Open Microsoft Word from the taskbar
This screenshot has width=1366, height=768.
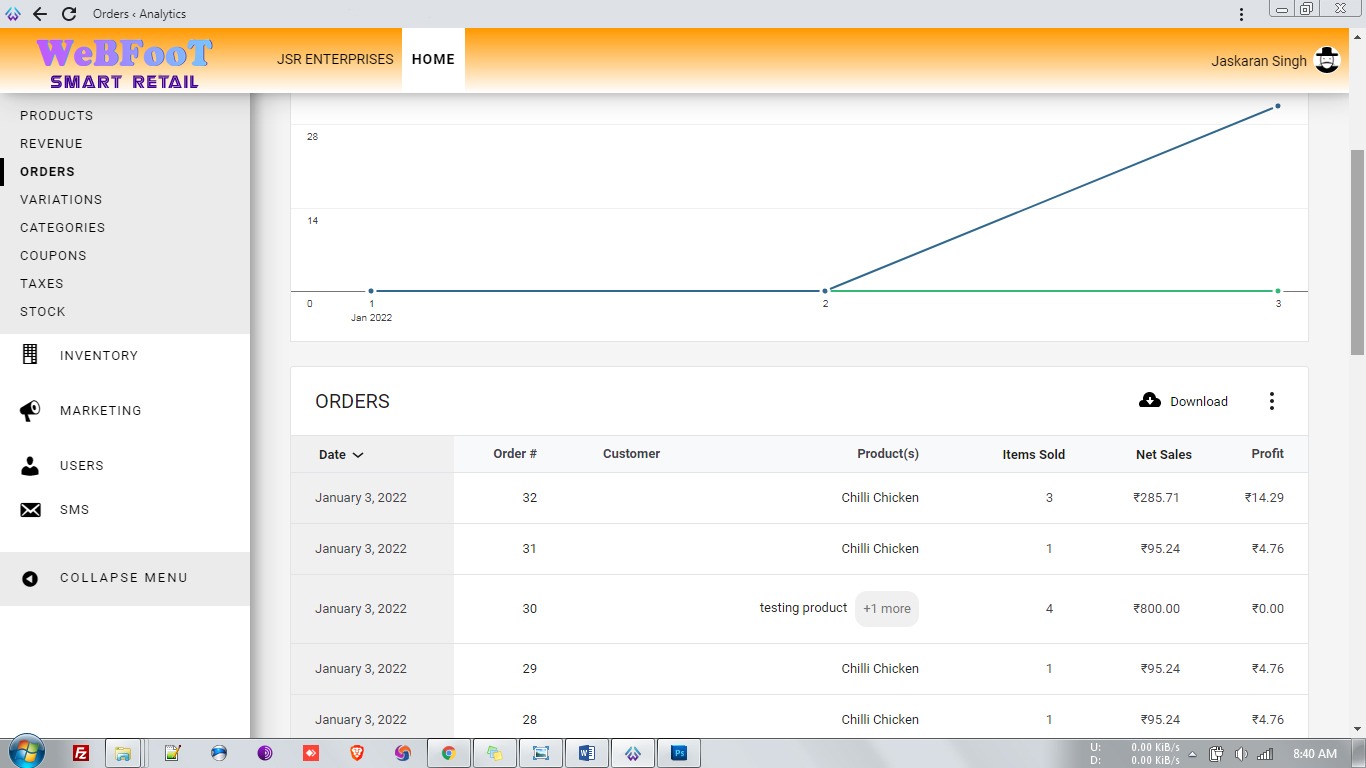[x=586, y=753]
